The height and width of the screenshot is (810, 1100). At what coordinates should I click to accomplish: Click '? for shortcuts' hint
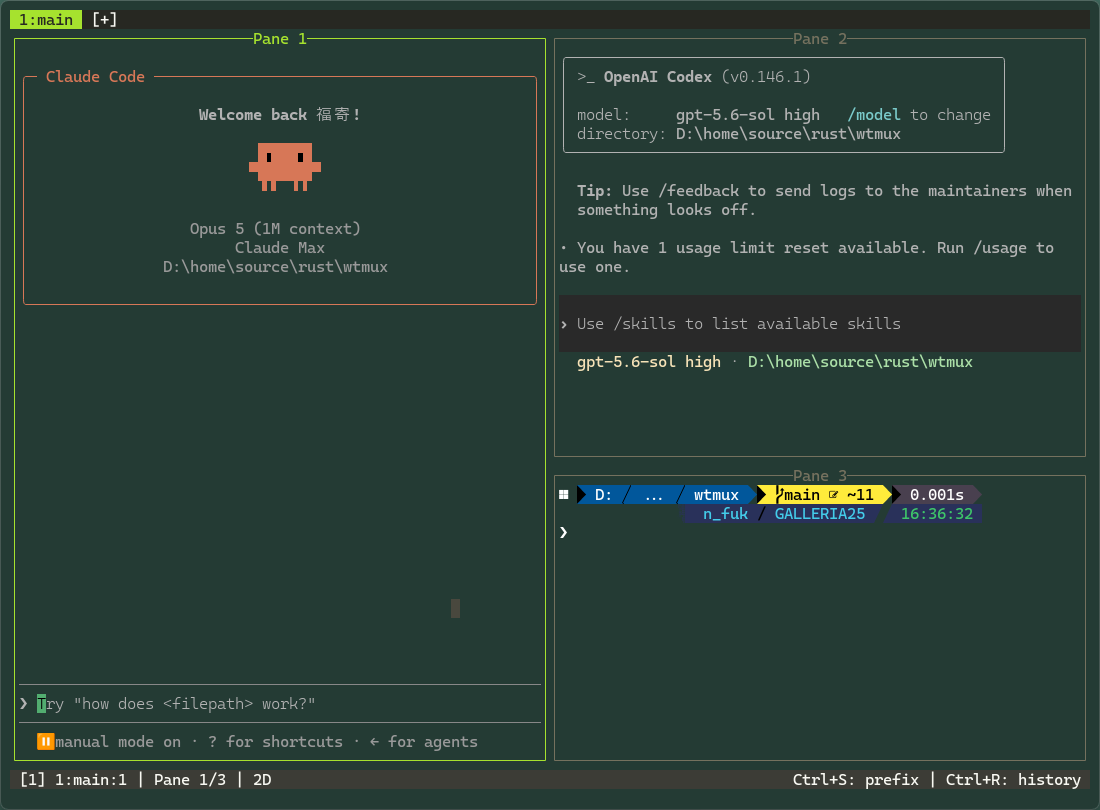click(275, 741)
